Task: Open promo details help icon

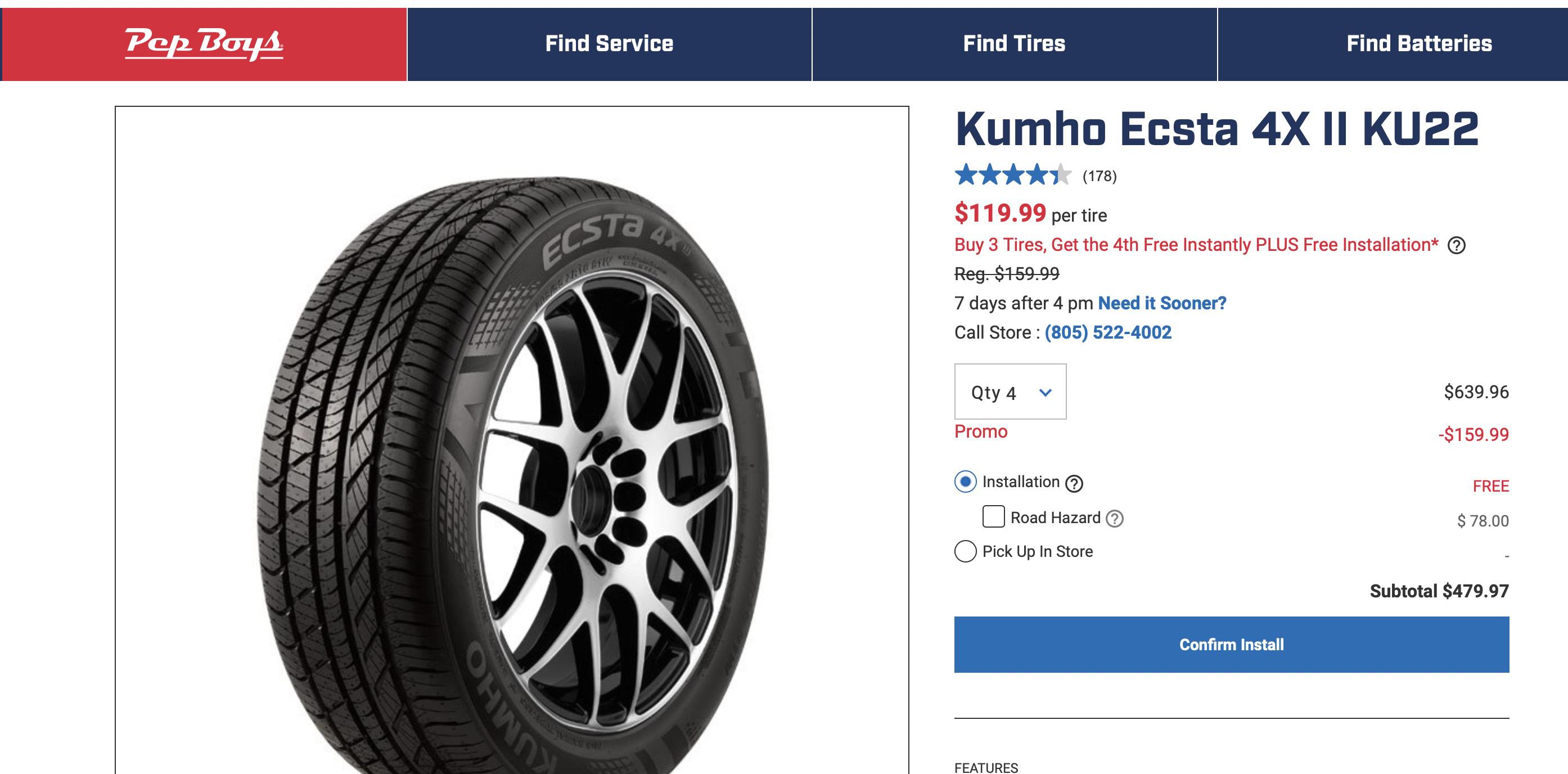Action: [x=1456, y=245]
